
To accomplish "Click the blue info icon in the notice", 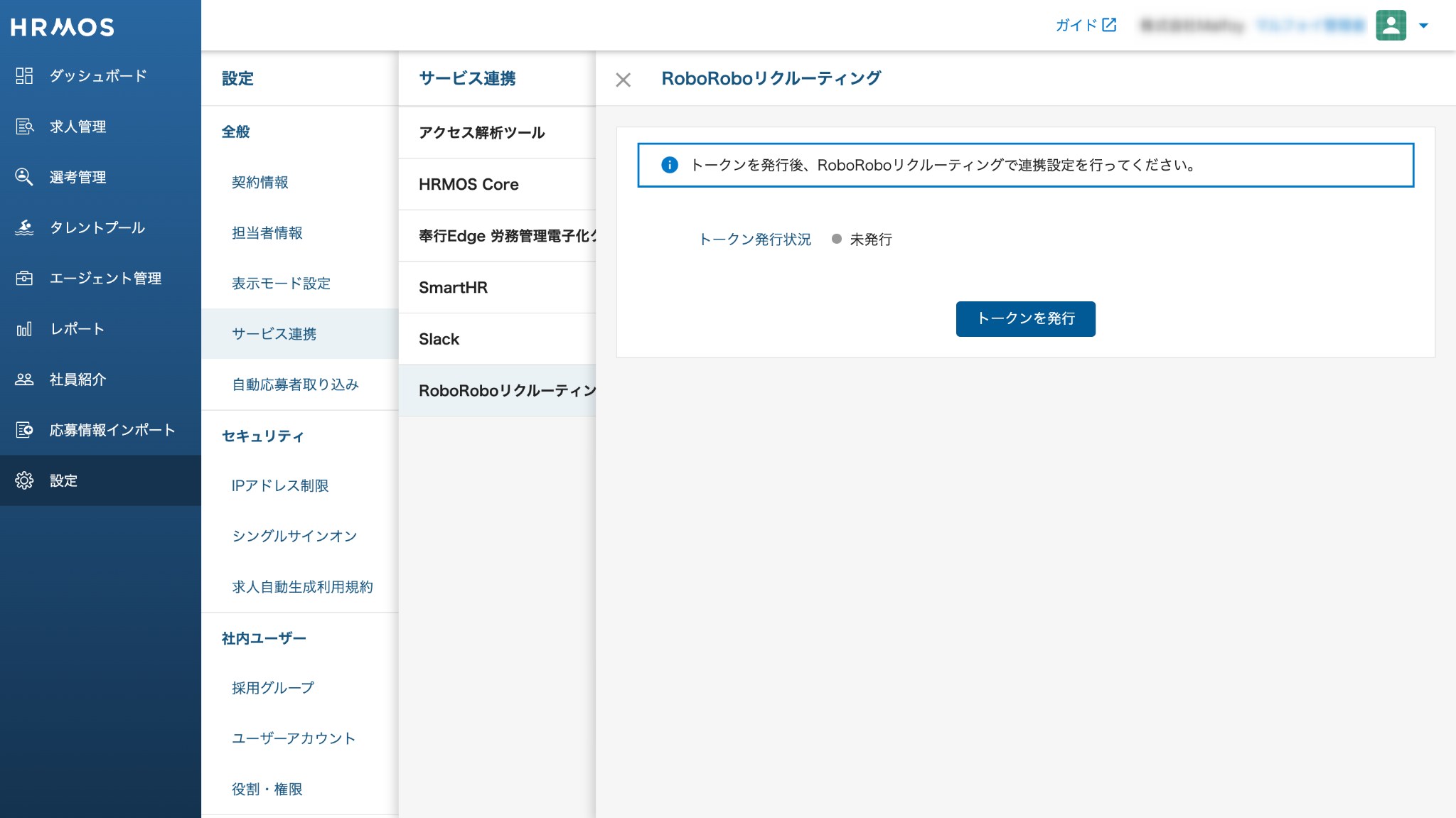I will (669, 165).
